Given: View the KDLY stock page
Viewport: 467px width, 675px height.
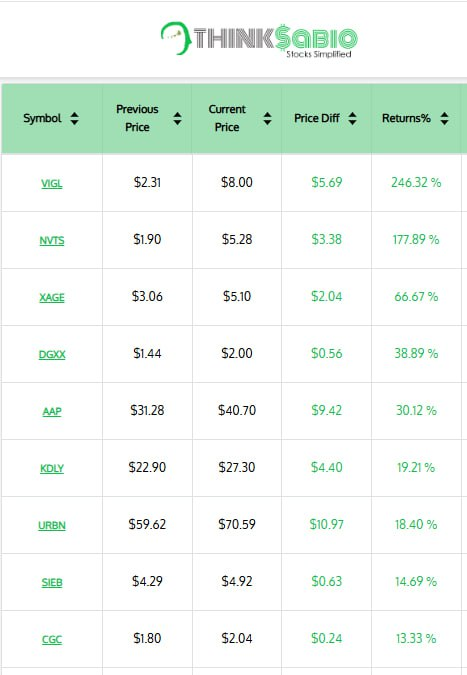Looking at the screenshot, I should click(x=52, y=468).
